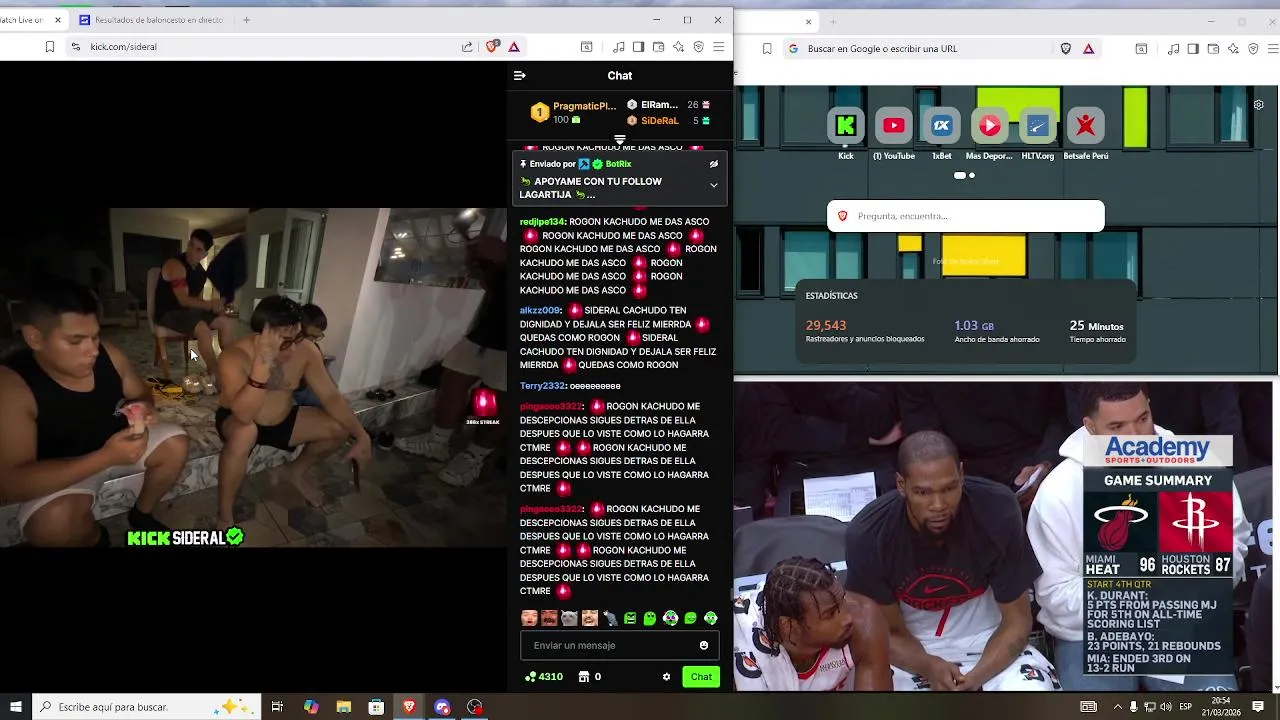
Task: Switch to second page of shortcut tiles
Action: (x=972, y=176)
